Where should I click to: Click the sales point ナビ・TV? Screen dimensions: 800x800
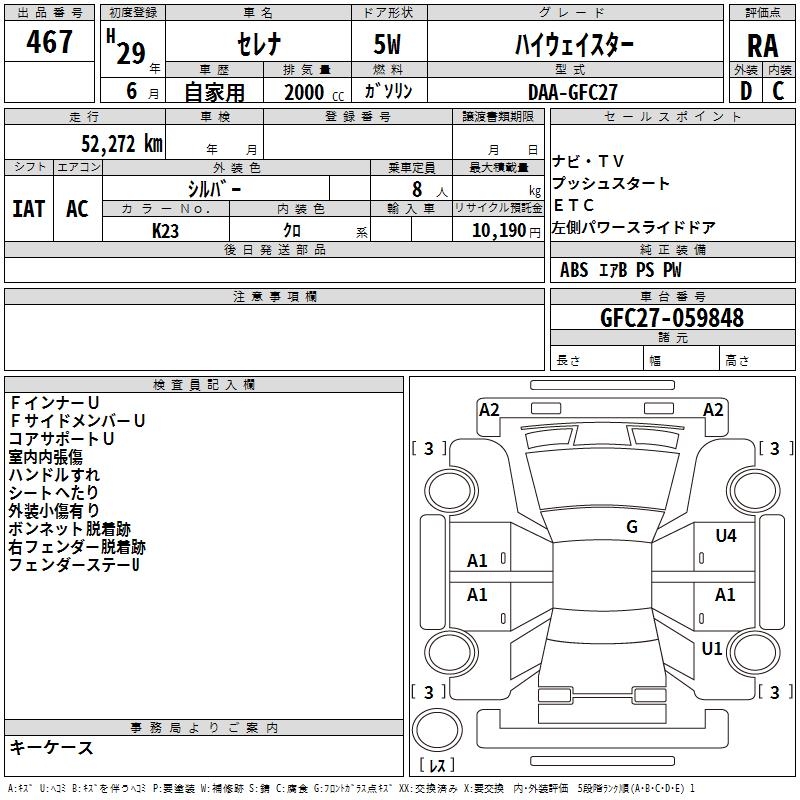[x=587, y=162]
